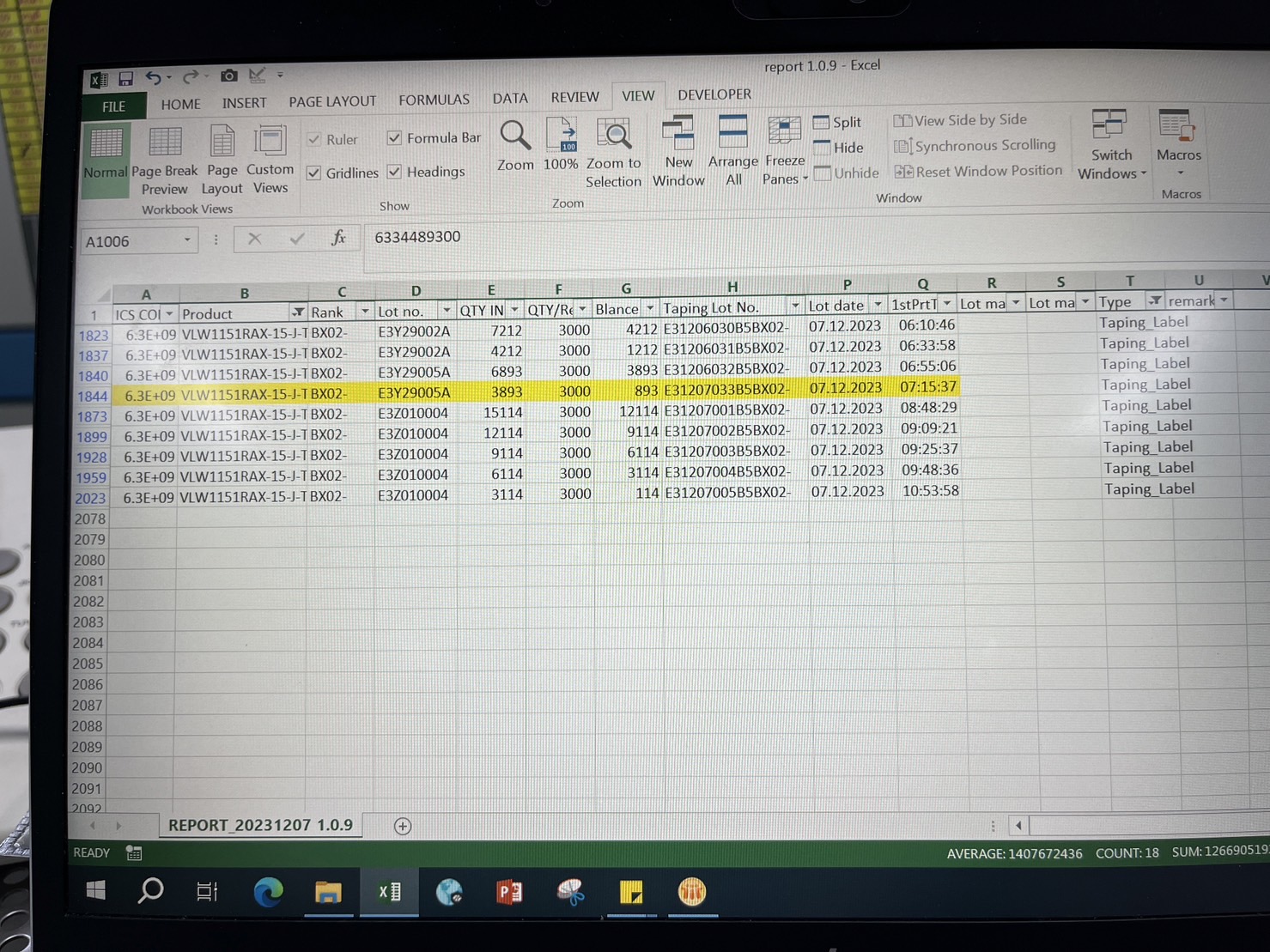The height and width of the screenshot is (952, 1270).
Task: Click the Split window button
Action: click(x=837, y=123)
